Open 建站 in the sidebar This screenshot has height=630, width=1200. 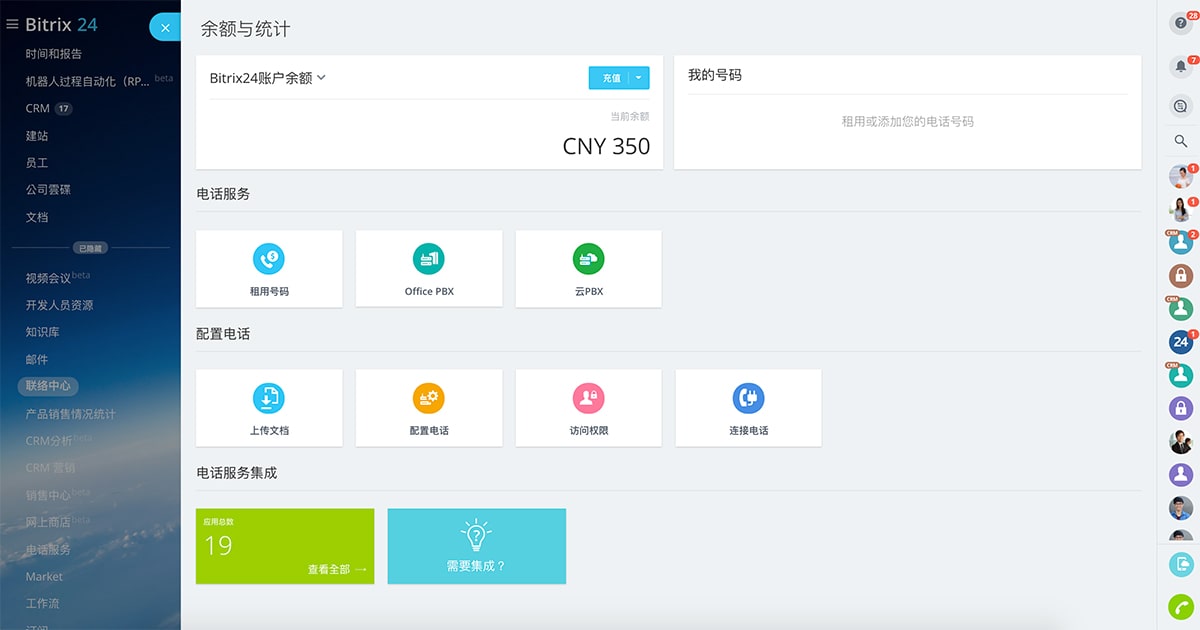tap(37, 135)
